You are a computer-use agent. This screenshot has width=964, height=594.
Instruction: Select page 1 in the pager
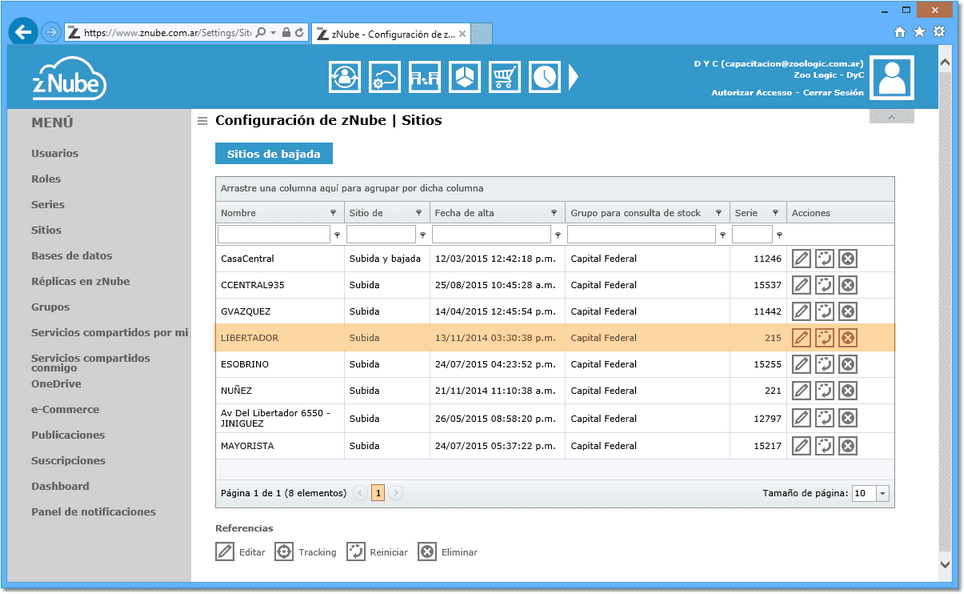[378, 493]
